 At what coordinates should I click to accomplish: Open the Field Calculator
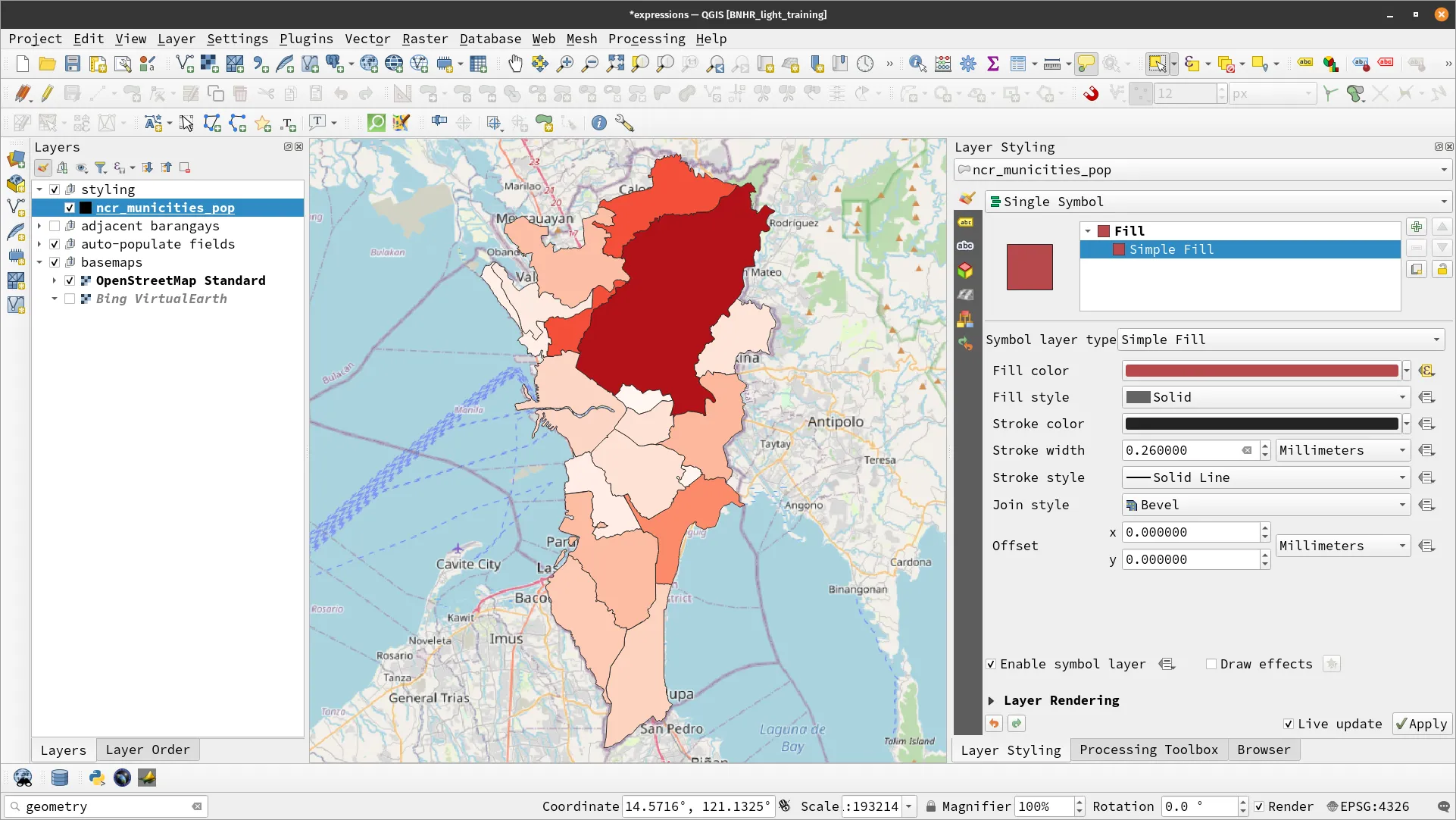click(942, 64)
